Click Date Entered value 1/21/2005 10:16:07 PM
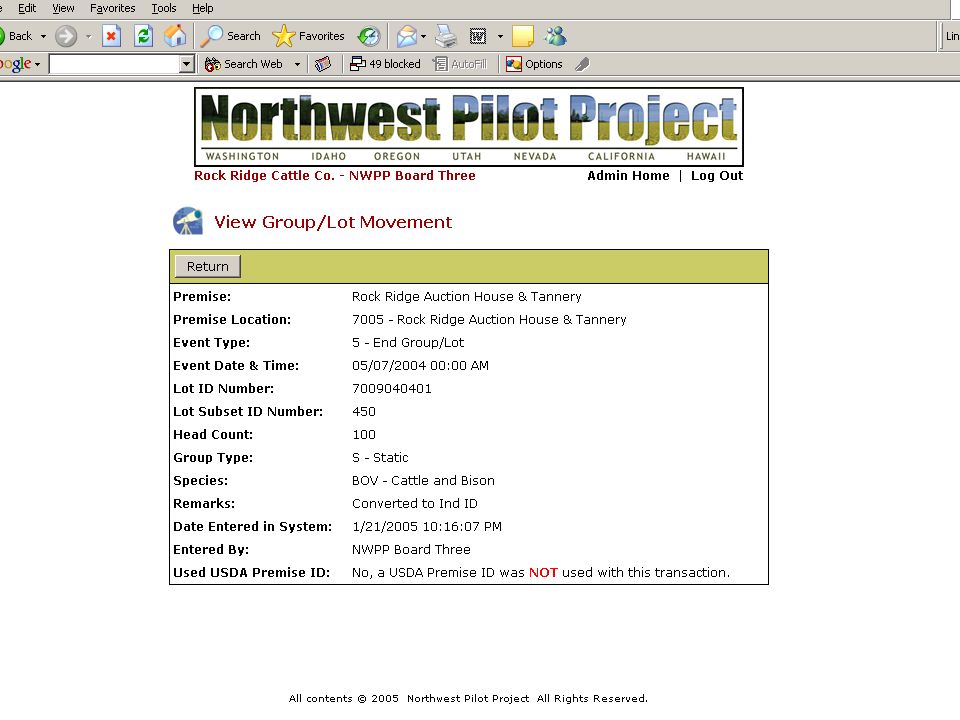The height and width of the screenshot is (720, 960). point(427,527)
